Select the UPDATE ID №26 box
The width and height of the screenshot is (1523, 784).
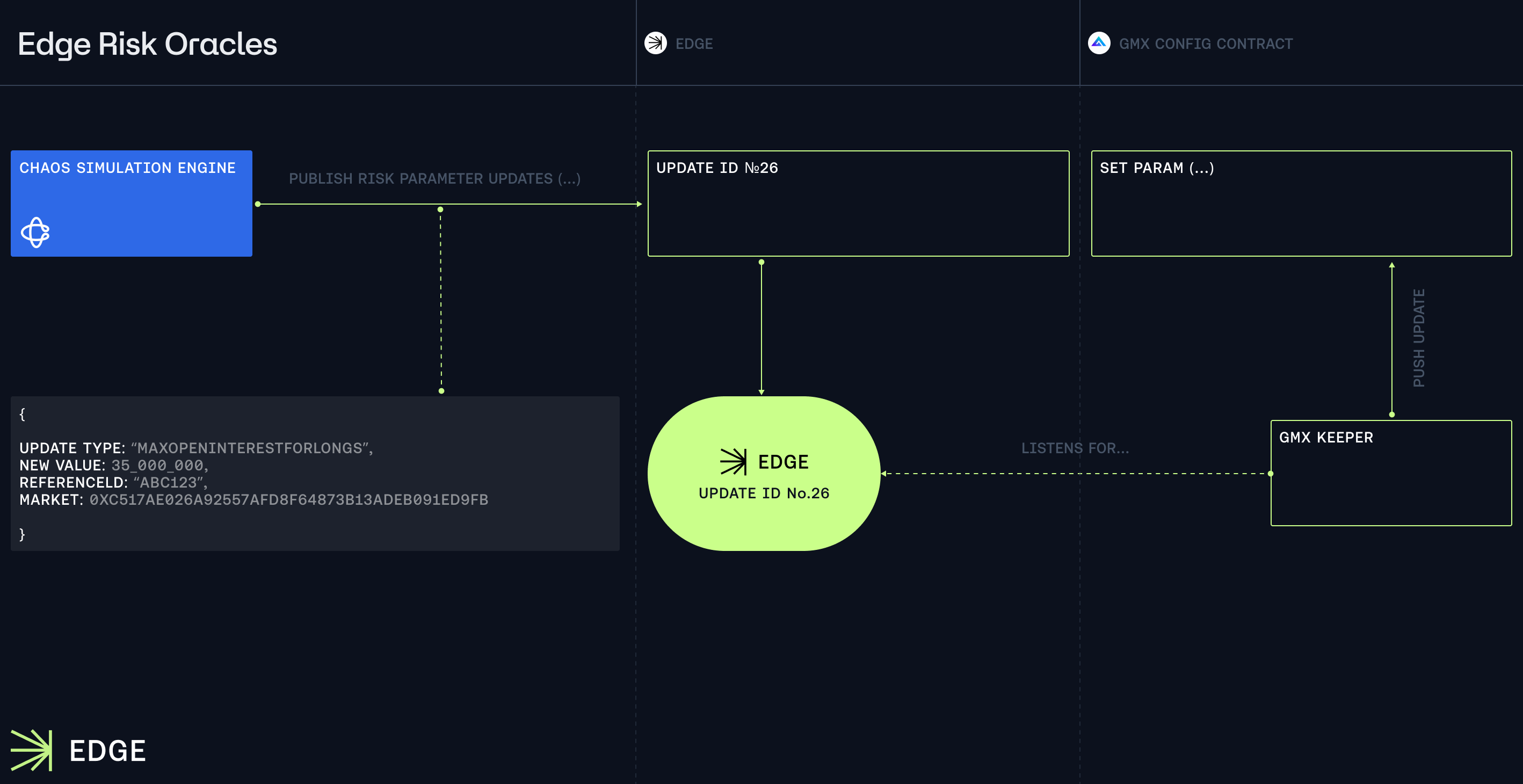[859, 204]
